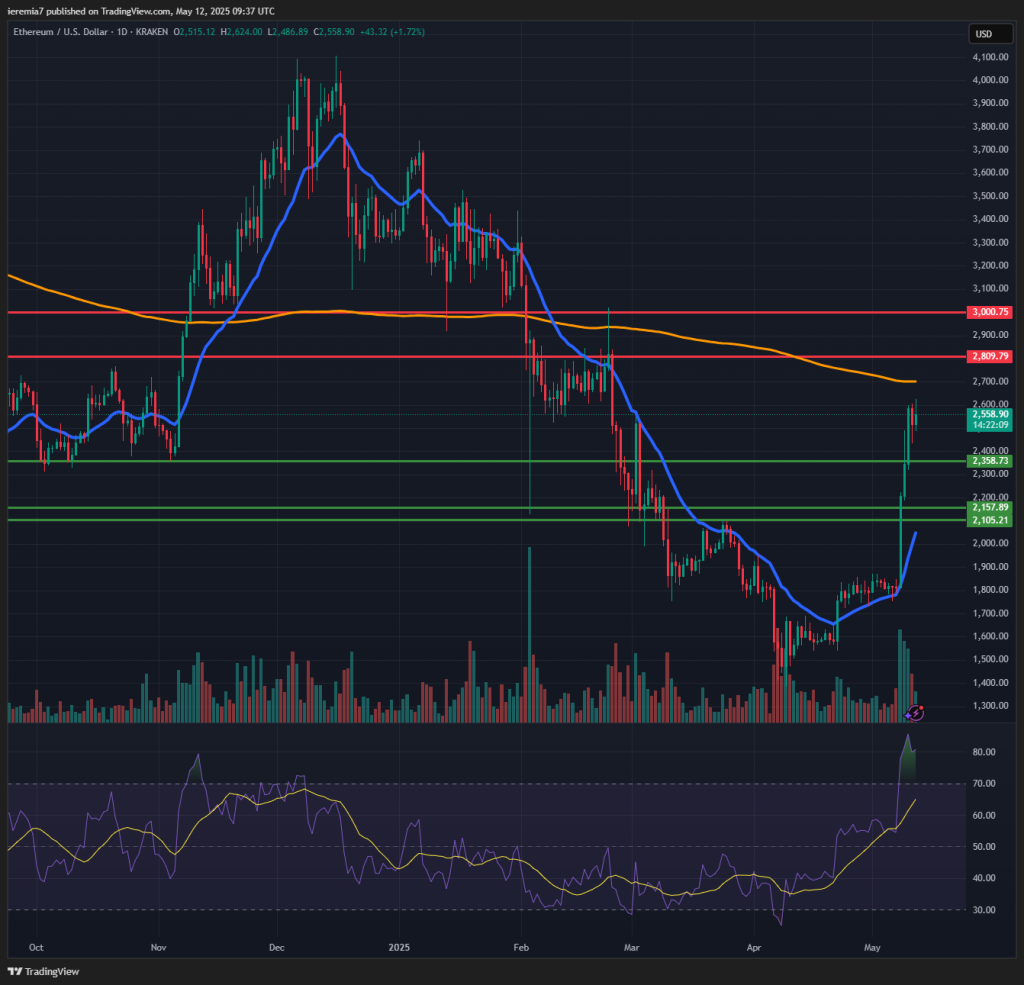Viewport: 1024px width, 985px height.
Task: Click the 3,500.00 price axis label
Action: 990,196
